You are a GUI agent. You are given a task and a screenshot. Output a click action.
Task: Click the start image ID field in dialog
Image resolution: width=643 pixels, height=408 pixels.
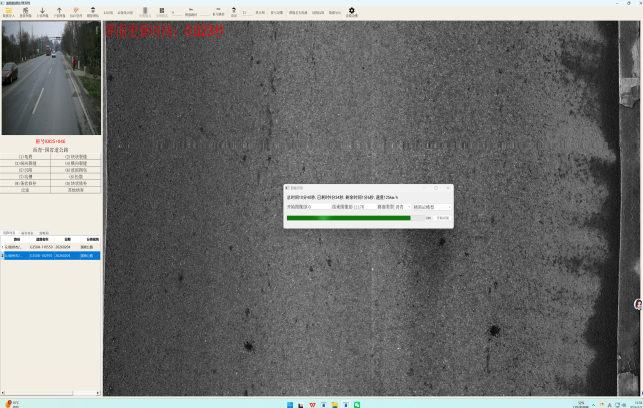tap(320, 207)
